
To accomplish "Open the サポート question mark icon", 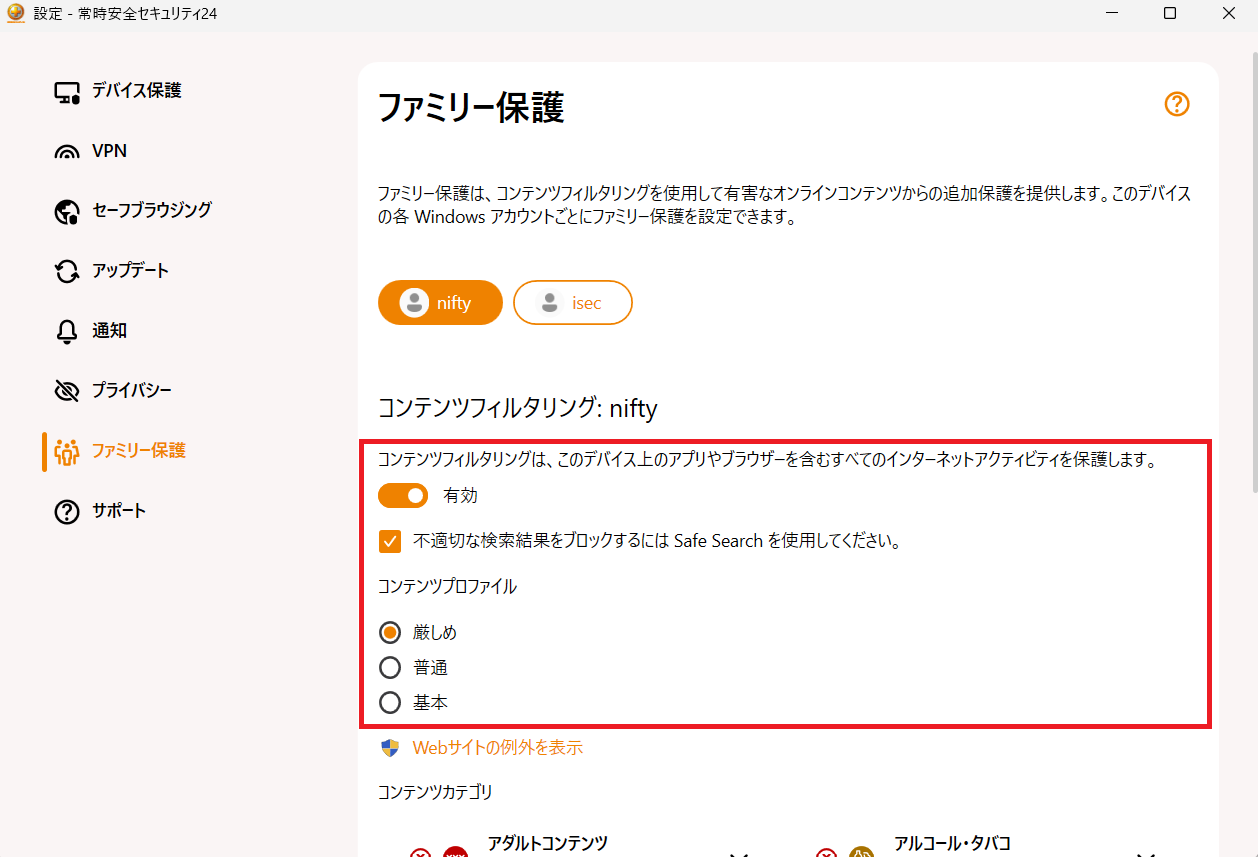I will pyautogui.click(x=66, y=511).
